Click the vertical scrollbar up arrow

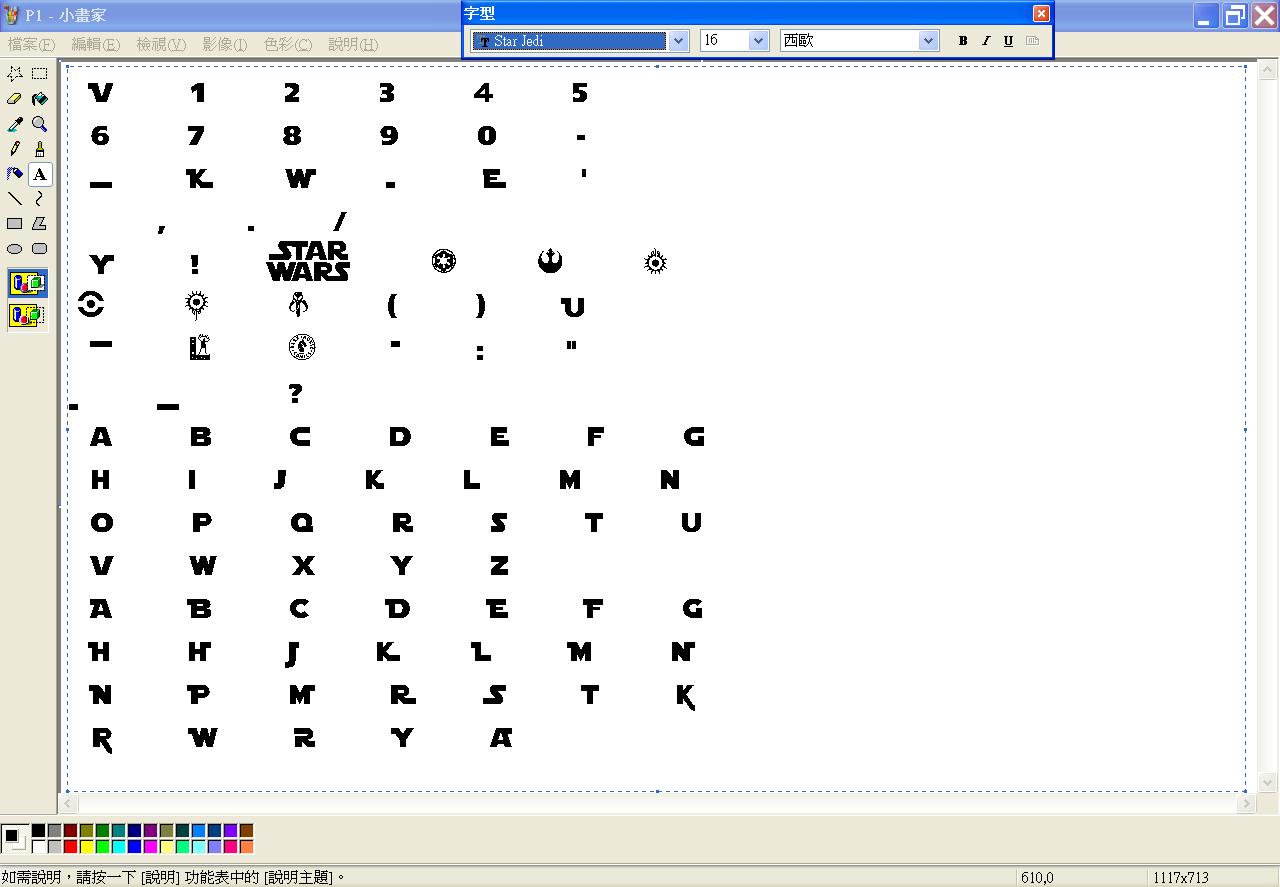click(1267, 72)
